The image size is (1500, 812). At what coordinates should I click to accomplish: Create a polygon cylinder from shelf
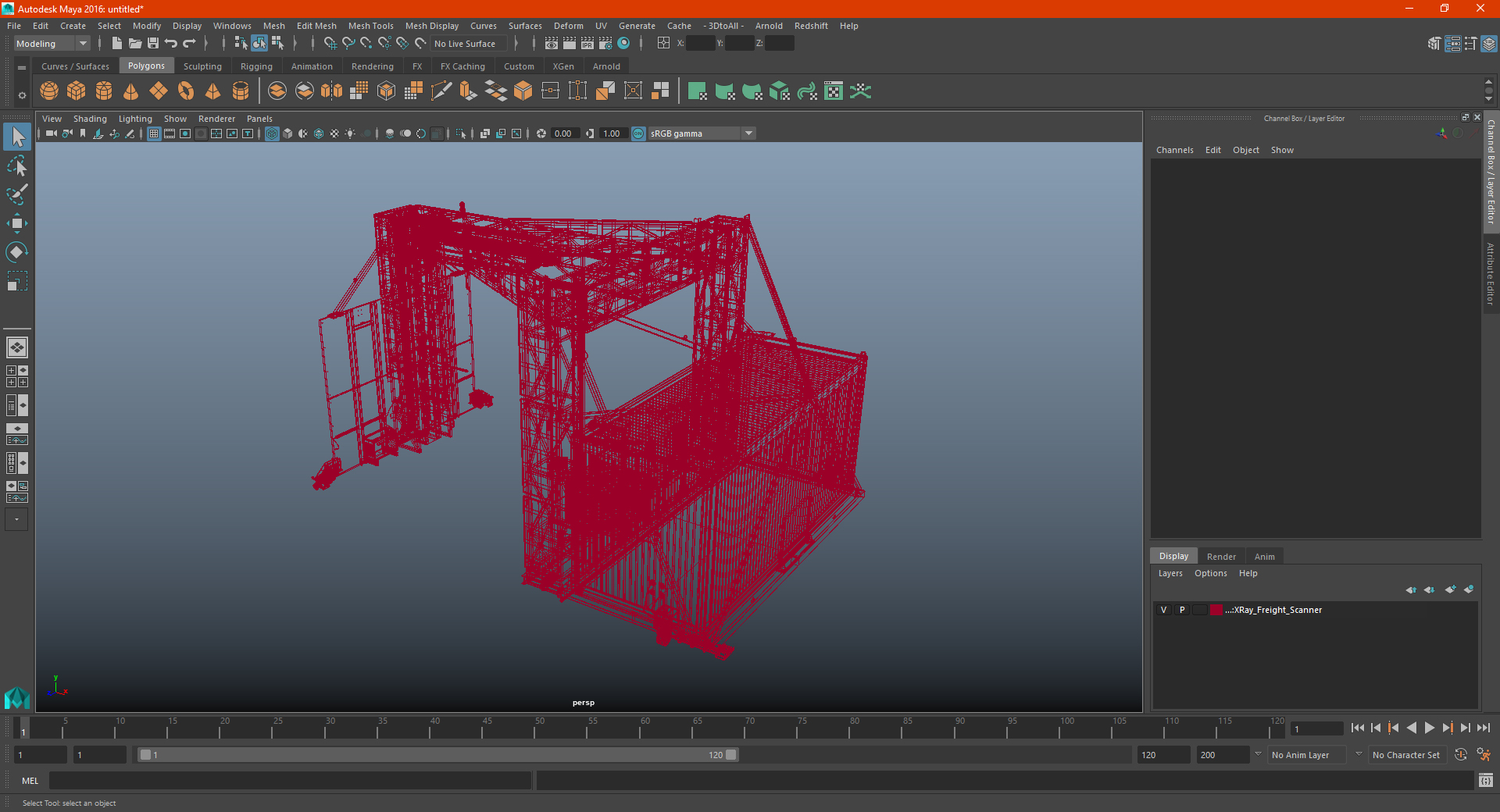pyautogui.click(x=104, y=91)
